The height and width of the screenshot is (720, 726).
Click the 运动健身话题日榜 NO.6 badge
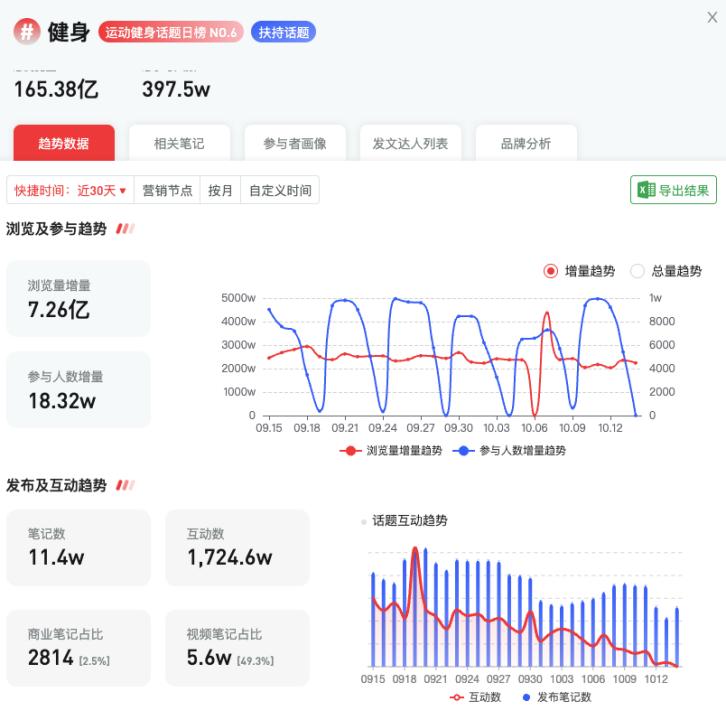pos(170,32)
